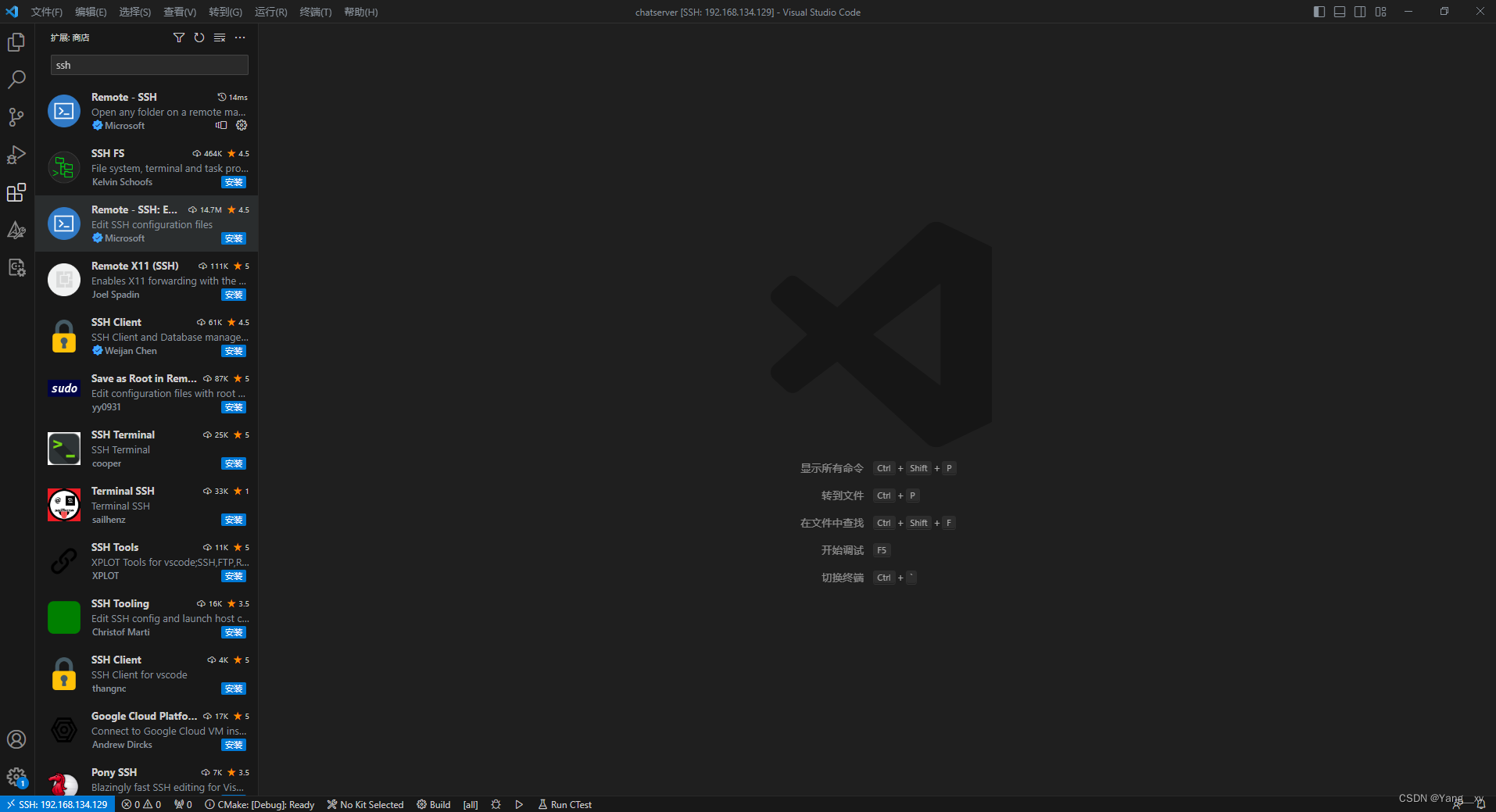Open the 终端(T) menu
The height and width of the screenshot is (812, 1496).
pos(316,12)
